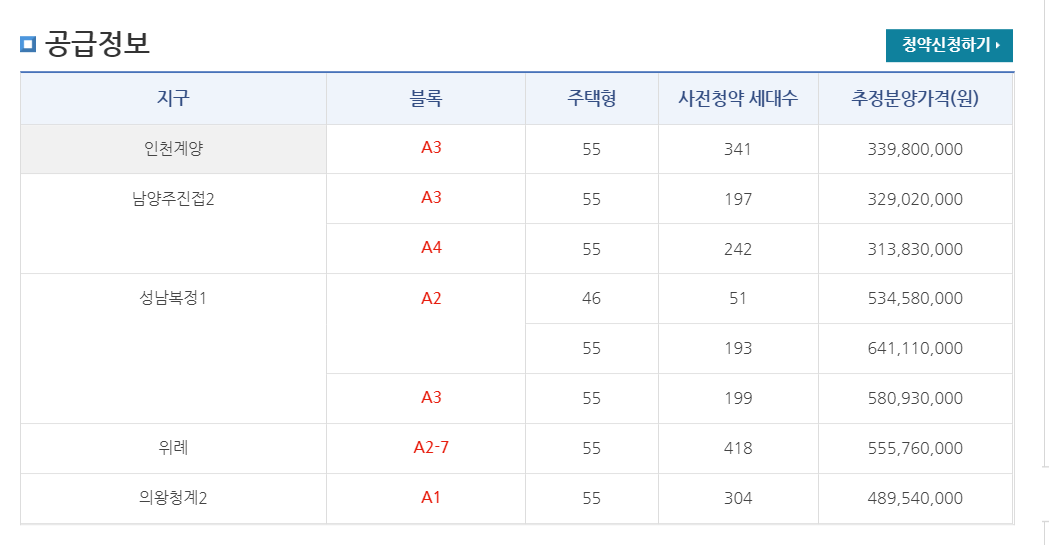
Task: Click household count 242
Action: click(x=738, y=249)
